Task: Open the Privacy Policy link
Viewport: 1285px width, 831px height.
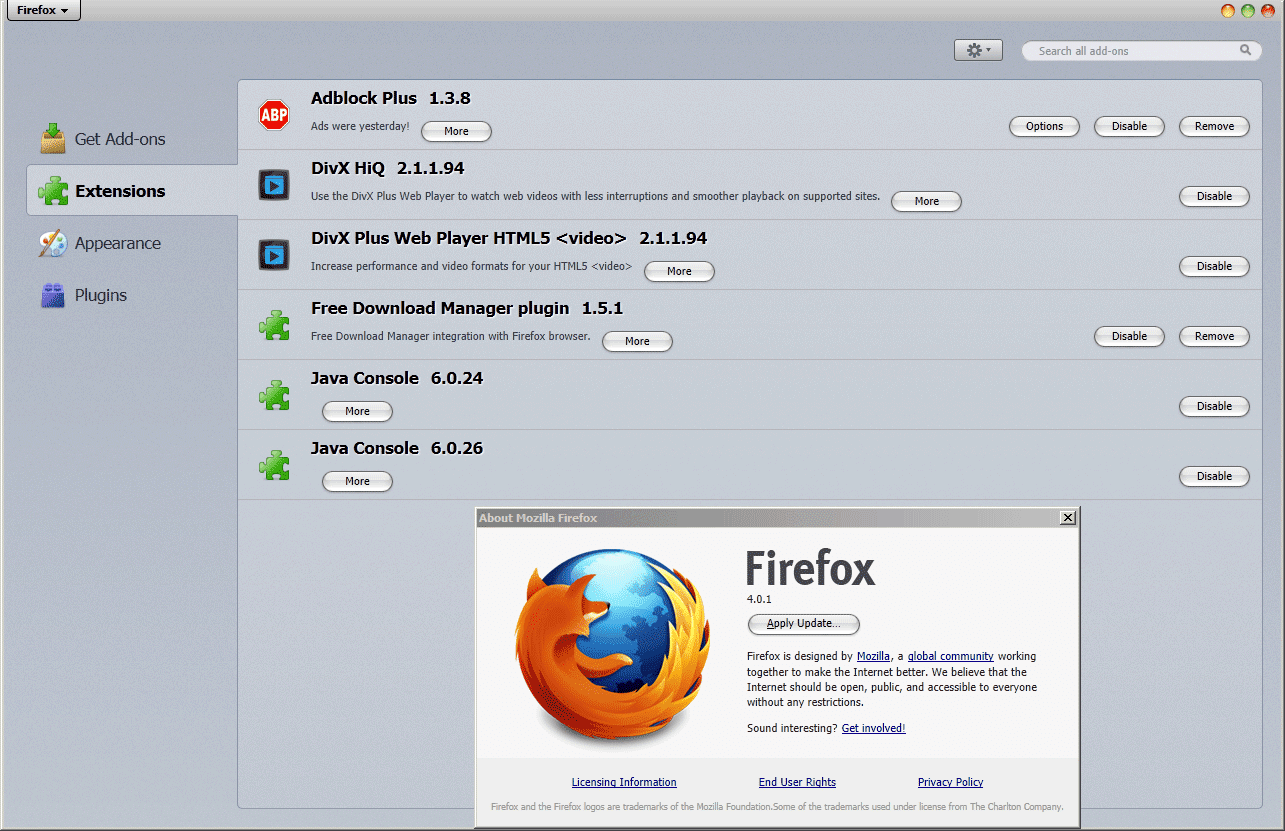Action: click(x=950, y=782)
